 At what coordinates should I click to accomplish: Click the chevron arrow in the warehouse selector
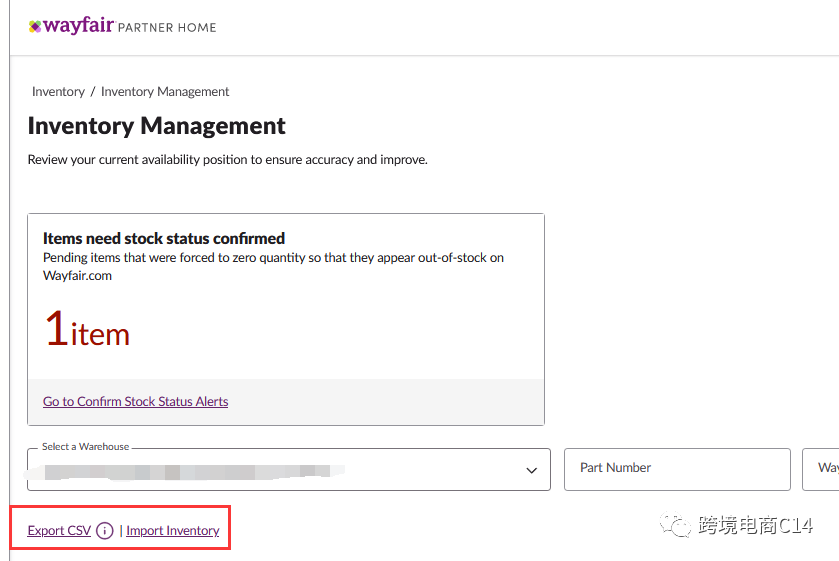click(x=532, y=470)
